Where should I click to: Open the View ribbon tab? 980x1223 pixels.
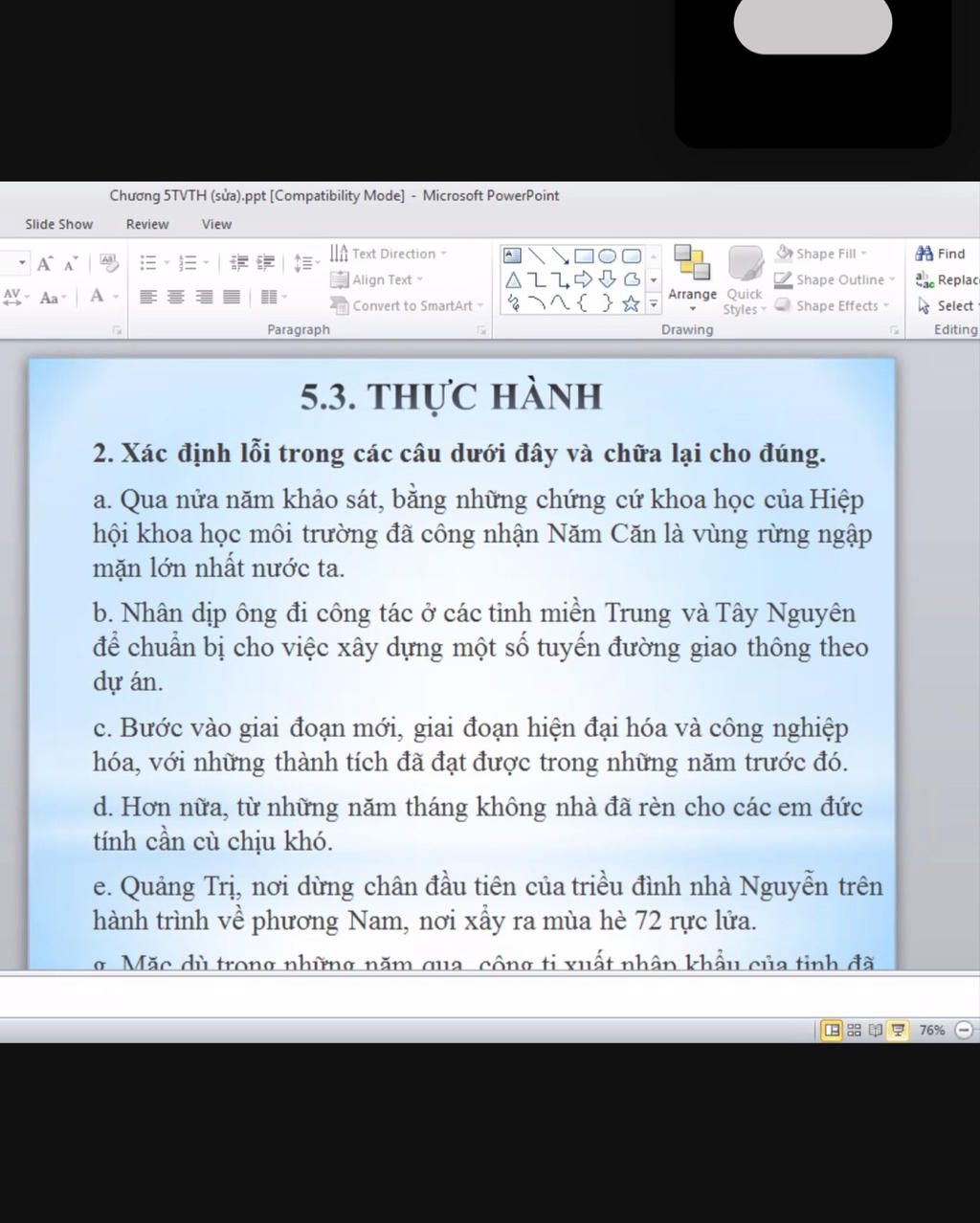tap(216, 224)
